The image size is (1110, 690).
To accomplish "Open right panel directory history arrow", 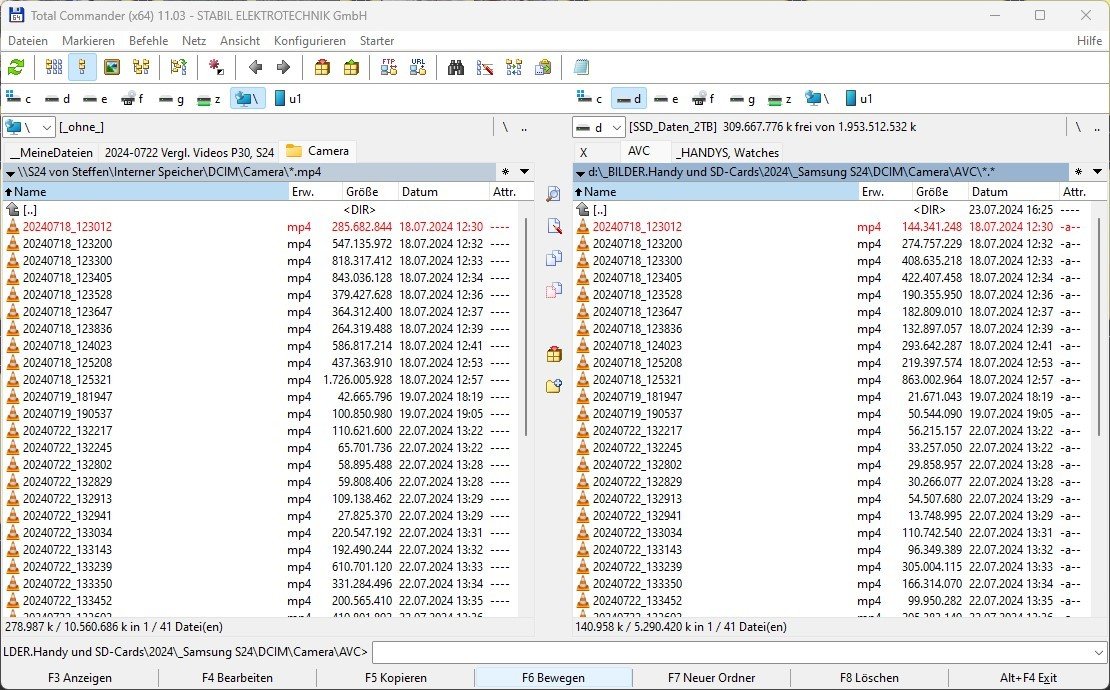I will pos(1096,172).
